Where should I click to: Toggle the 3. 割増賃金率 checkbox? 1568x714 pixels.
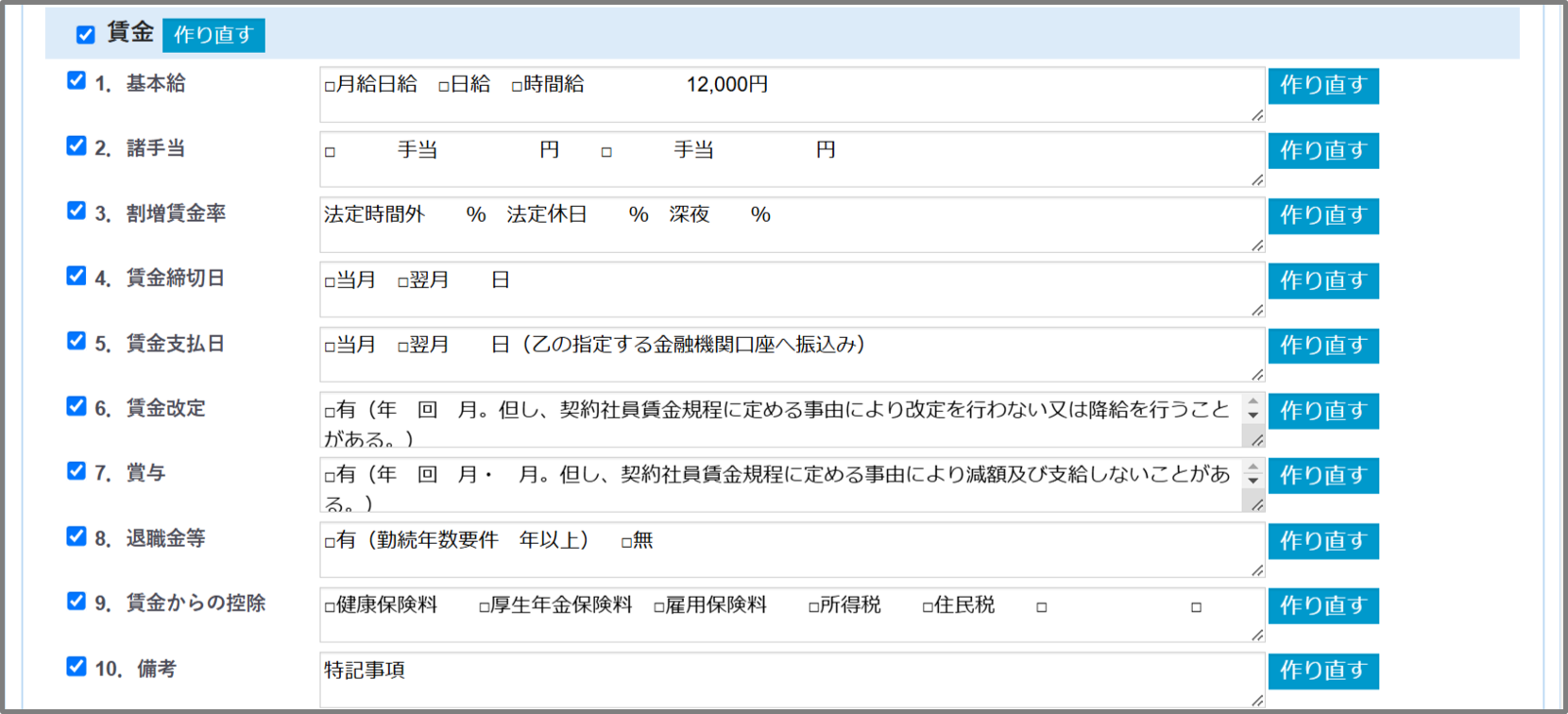(x=77, y=211)
